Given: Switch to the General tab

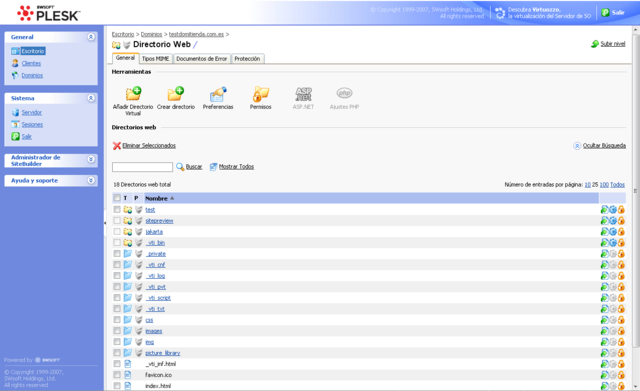Looking at the screenshot, I should [x=125, y=58].
